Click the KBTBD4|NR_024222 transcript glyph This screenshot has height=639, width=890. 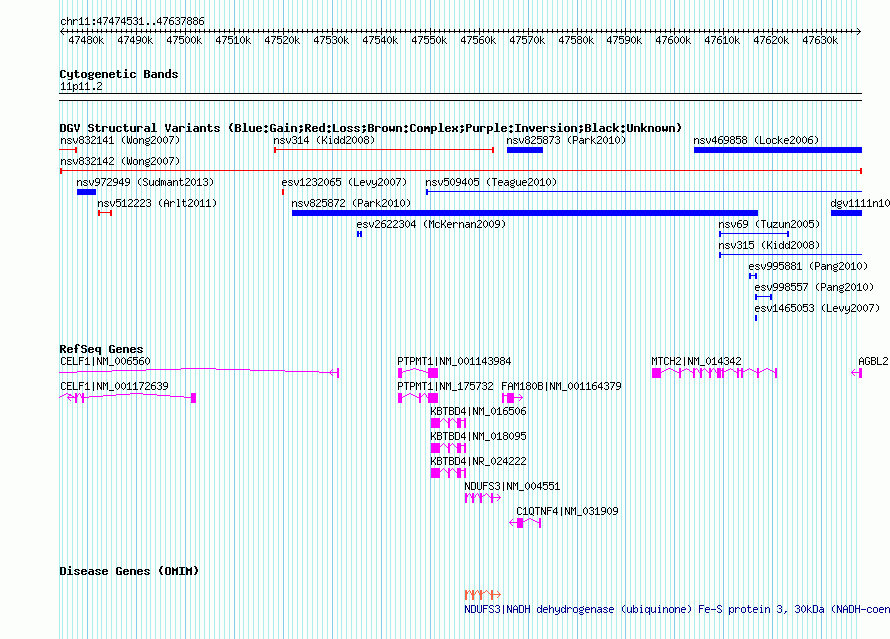pos(448,473)
